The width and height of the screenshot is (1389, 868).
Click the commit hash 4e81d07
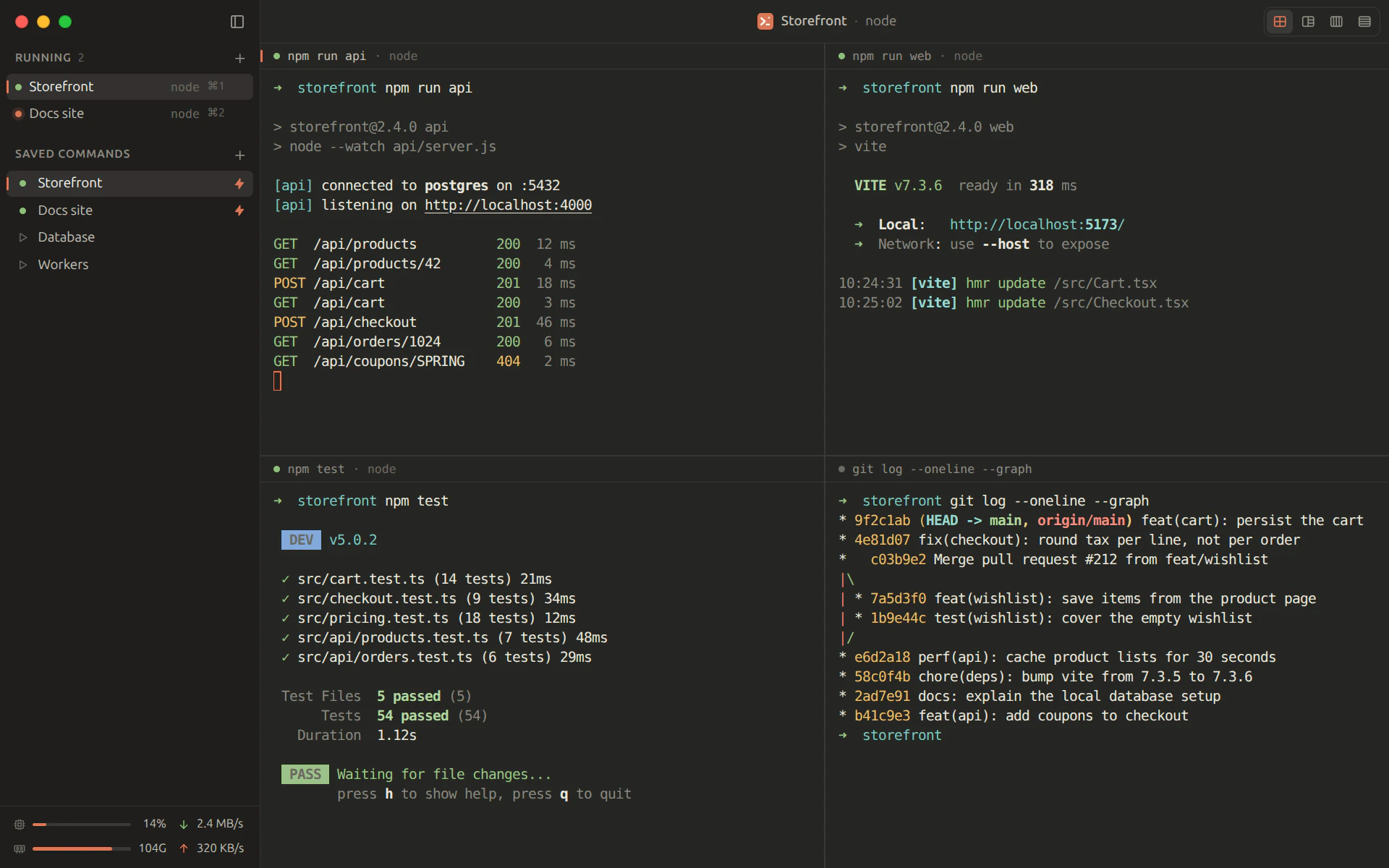coord(882,540)
